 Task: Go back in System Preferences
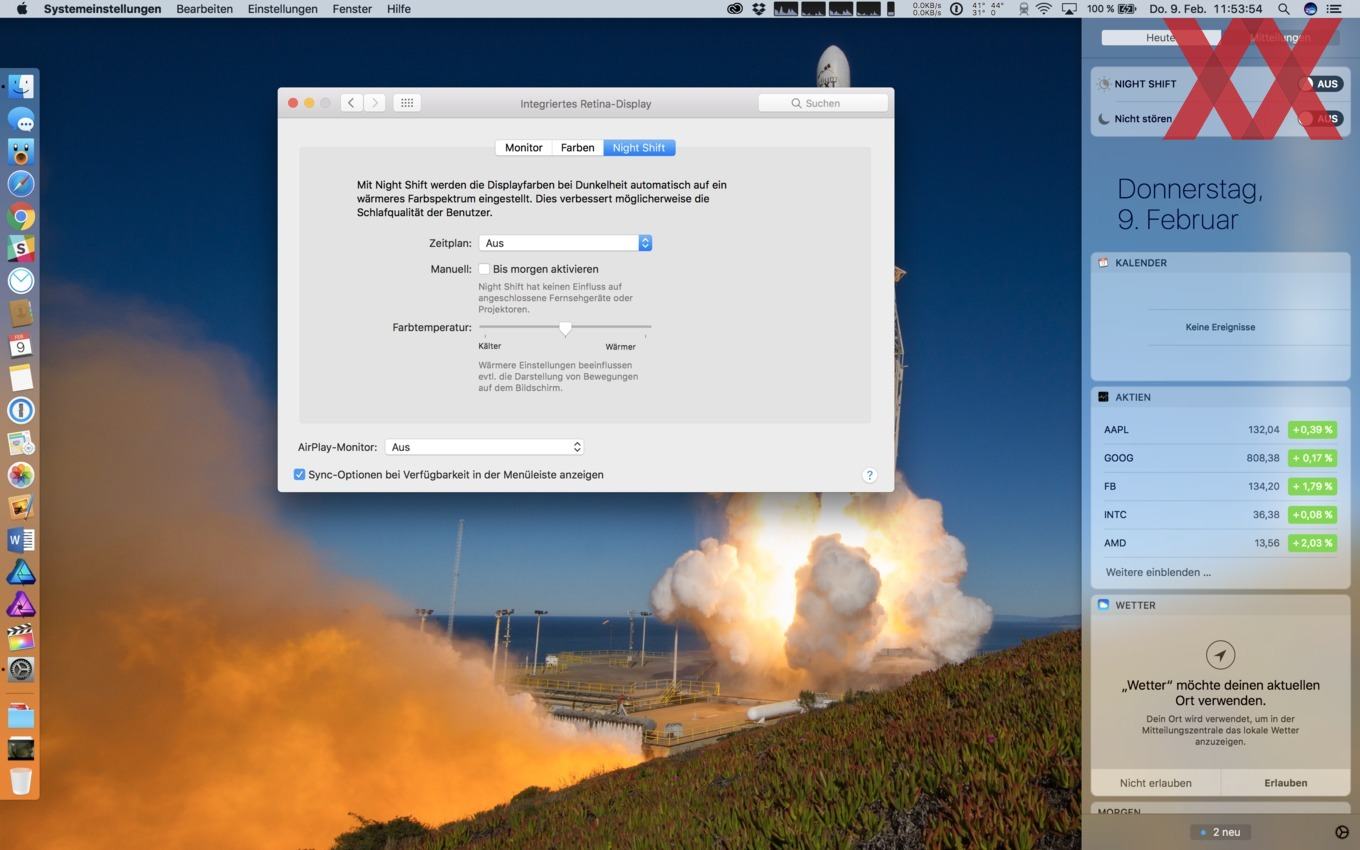tap(351, 103)
